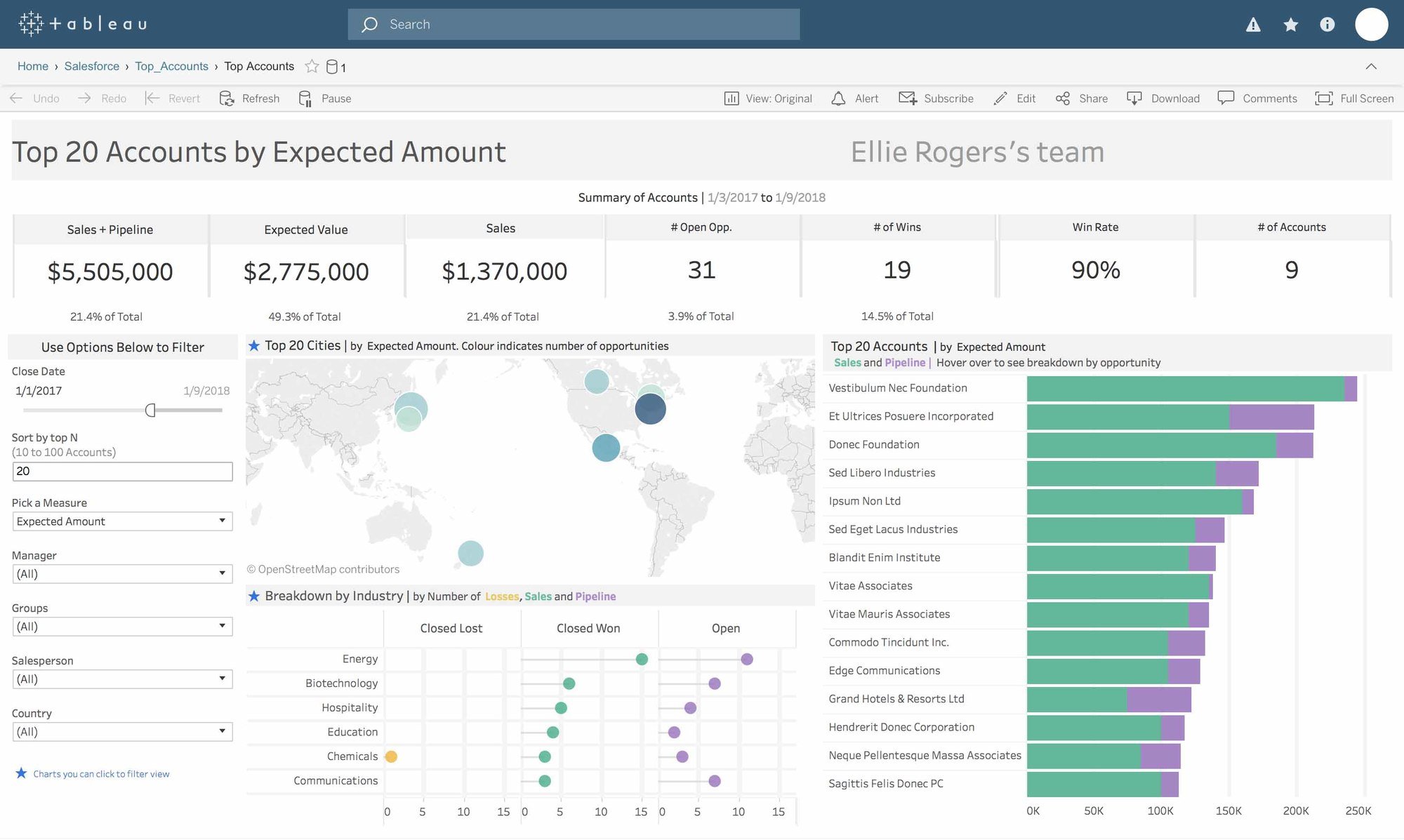The width and height of the screenshot is (1404, 840).
Task: Open Salesforce breadcrumb link
Action: click(92, 66)
